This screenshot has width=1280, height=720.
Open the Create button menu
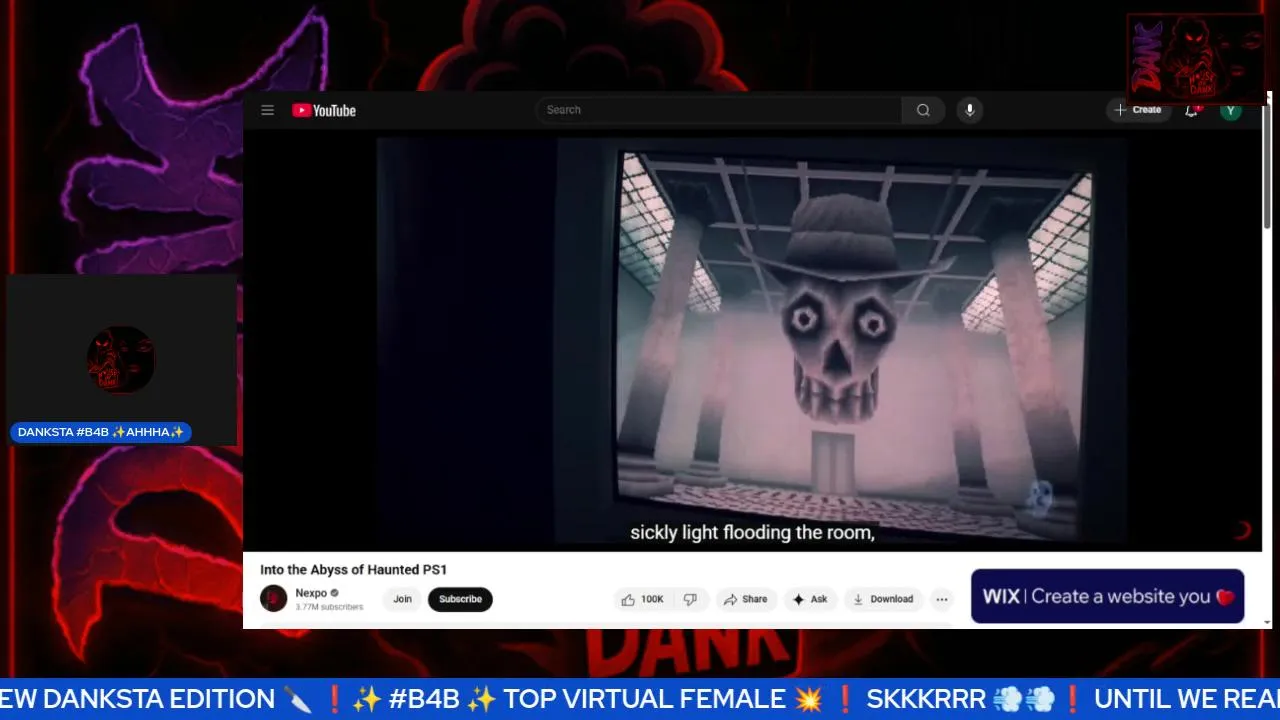coord(1138,110)
